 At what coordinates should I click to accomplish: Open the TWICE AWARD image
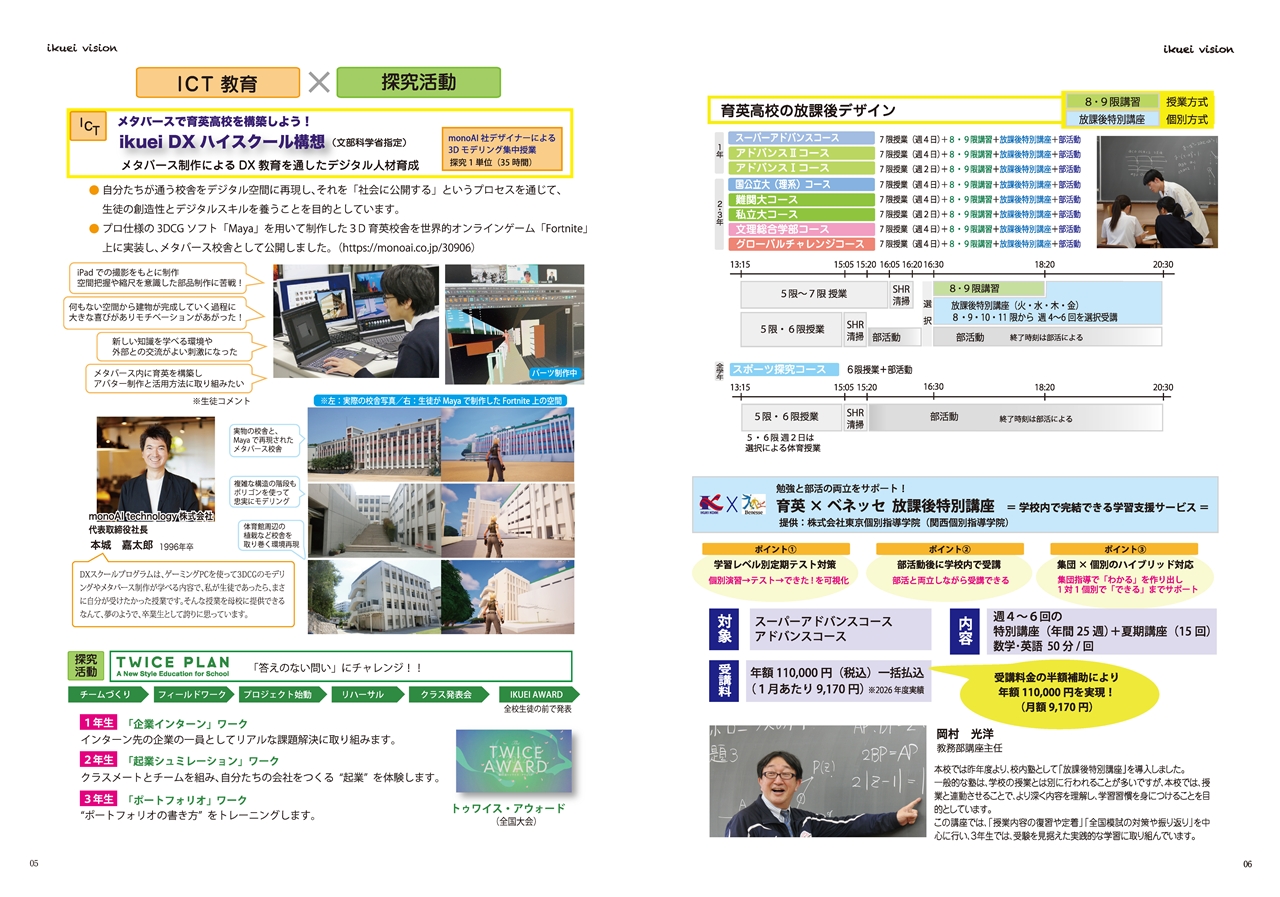pyautogui.click(x=514, y=762)
